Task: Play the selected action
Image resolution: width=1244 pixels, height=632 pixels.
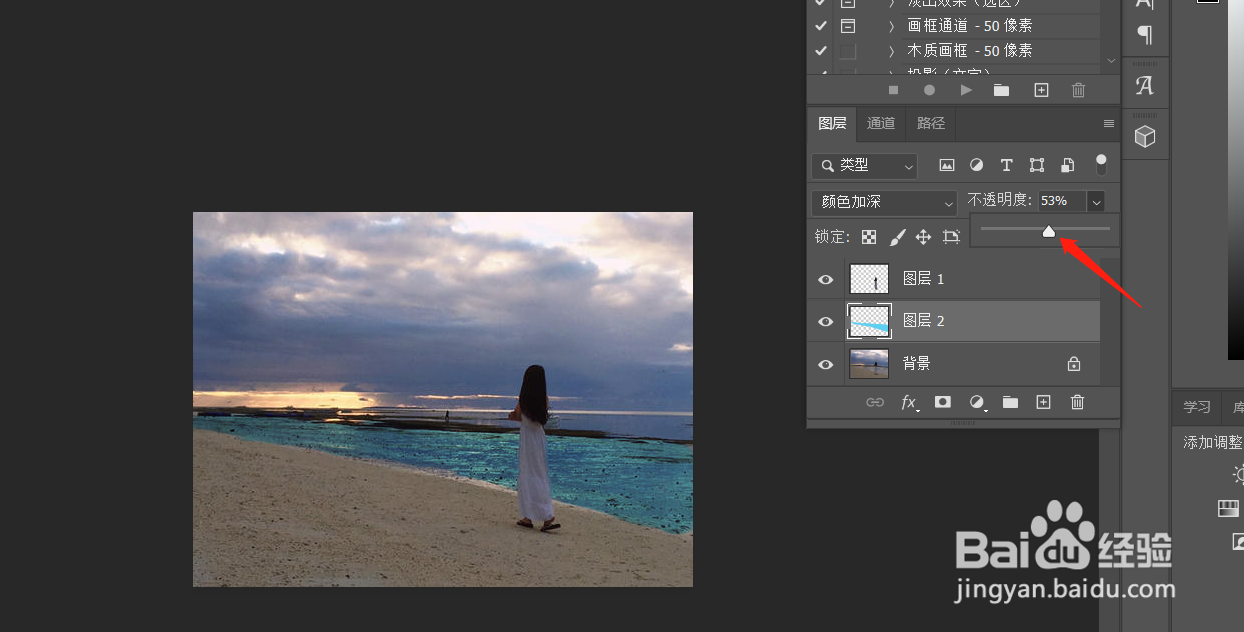Action: (966, 90)
